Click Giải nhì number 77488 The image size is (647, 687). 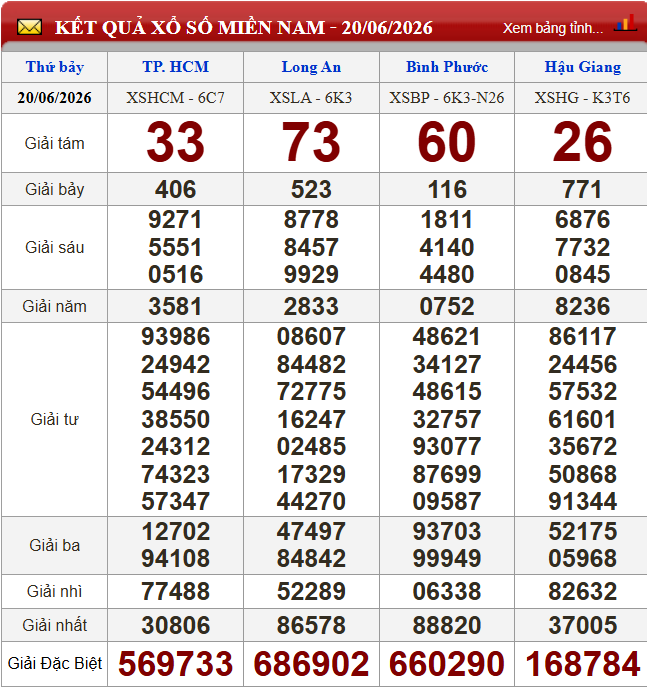176,591
